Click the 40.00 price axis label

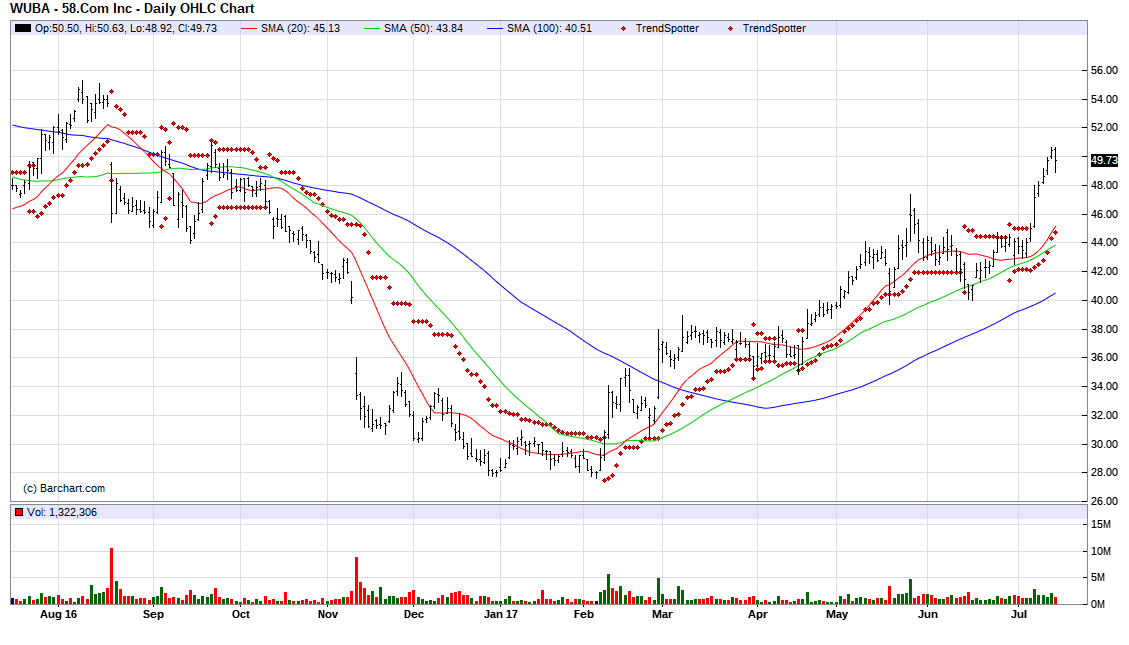tap(1105, 300)
